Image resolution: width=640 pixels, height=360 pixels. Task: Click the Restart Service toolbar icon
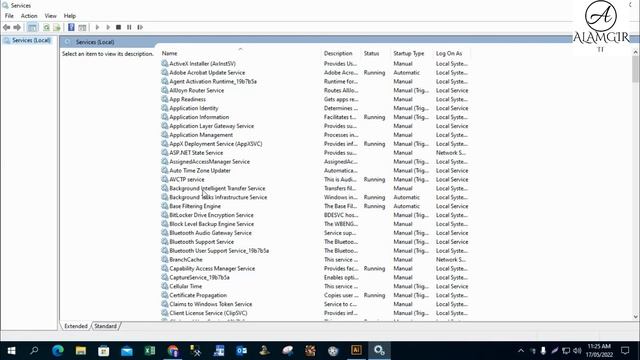coord(140,27)
